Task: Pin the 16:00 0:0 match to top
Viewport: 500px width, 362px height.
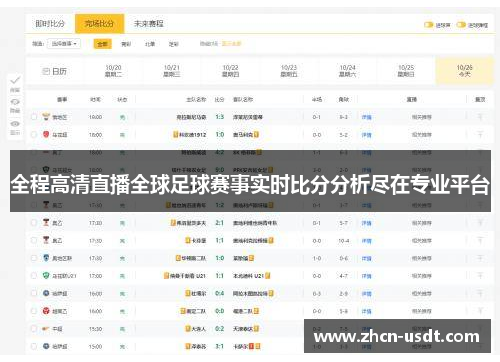Action: coord(480,311)
